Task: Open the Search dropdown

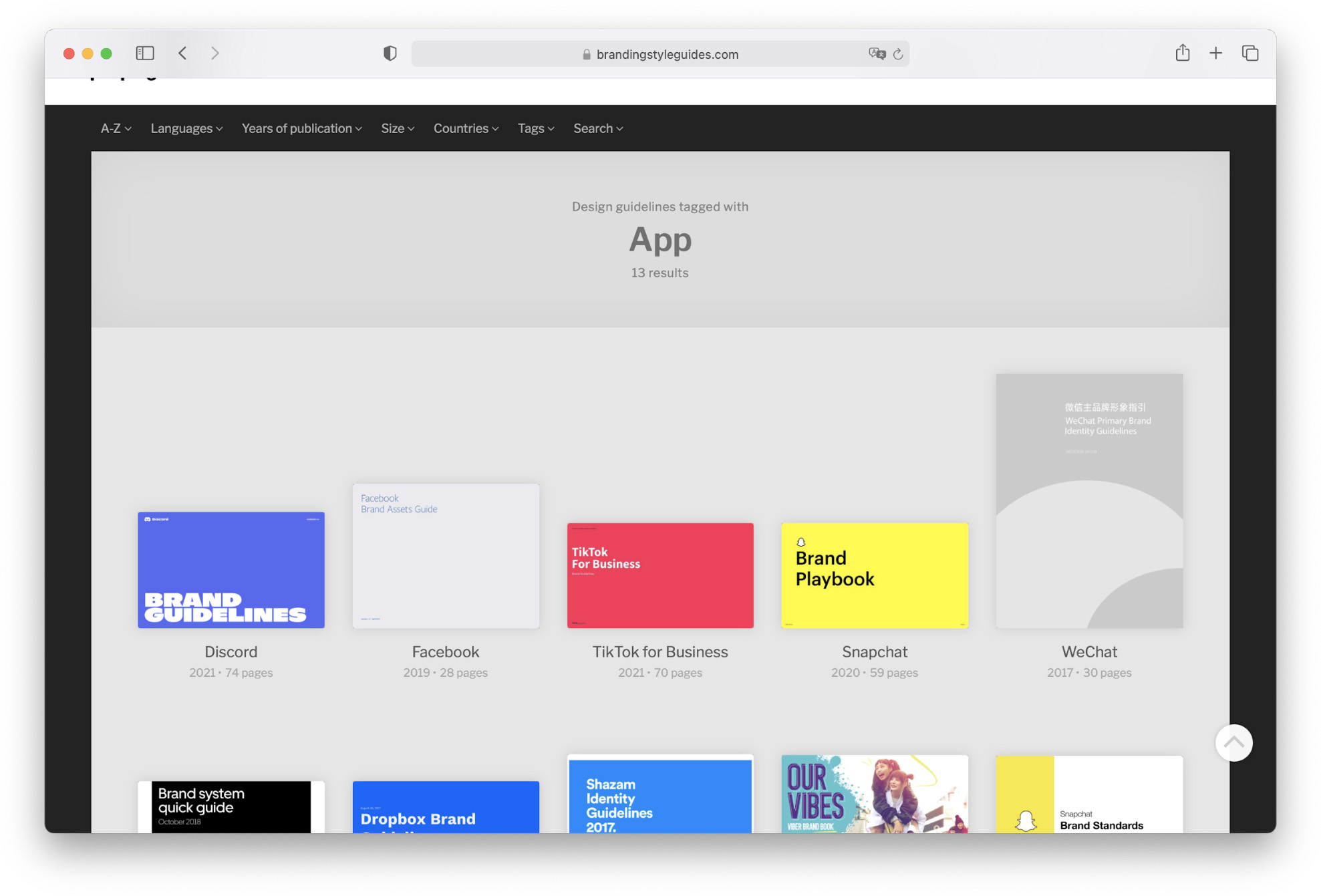Action: pyautogui.click(x=598, y=128)
